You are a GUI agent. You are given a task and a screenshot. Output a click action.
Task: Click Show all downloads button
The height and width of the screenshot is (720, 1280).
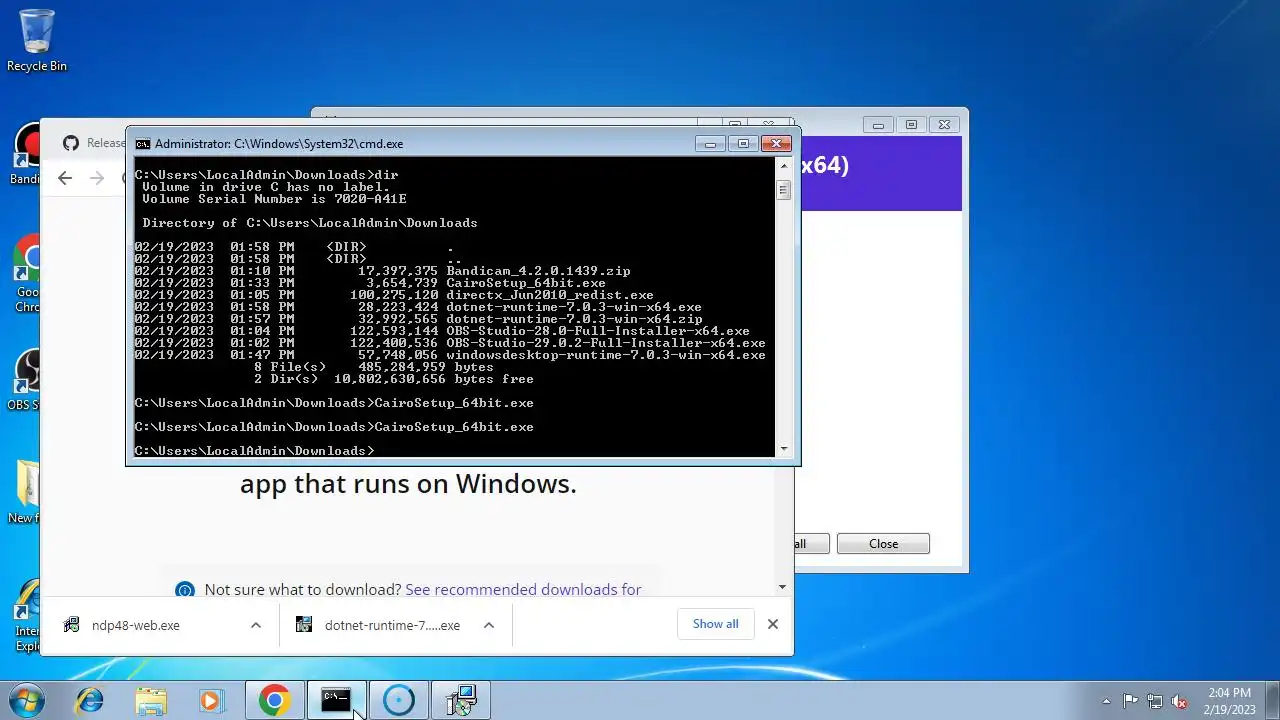click(716, 624)
